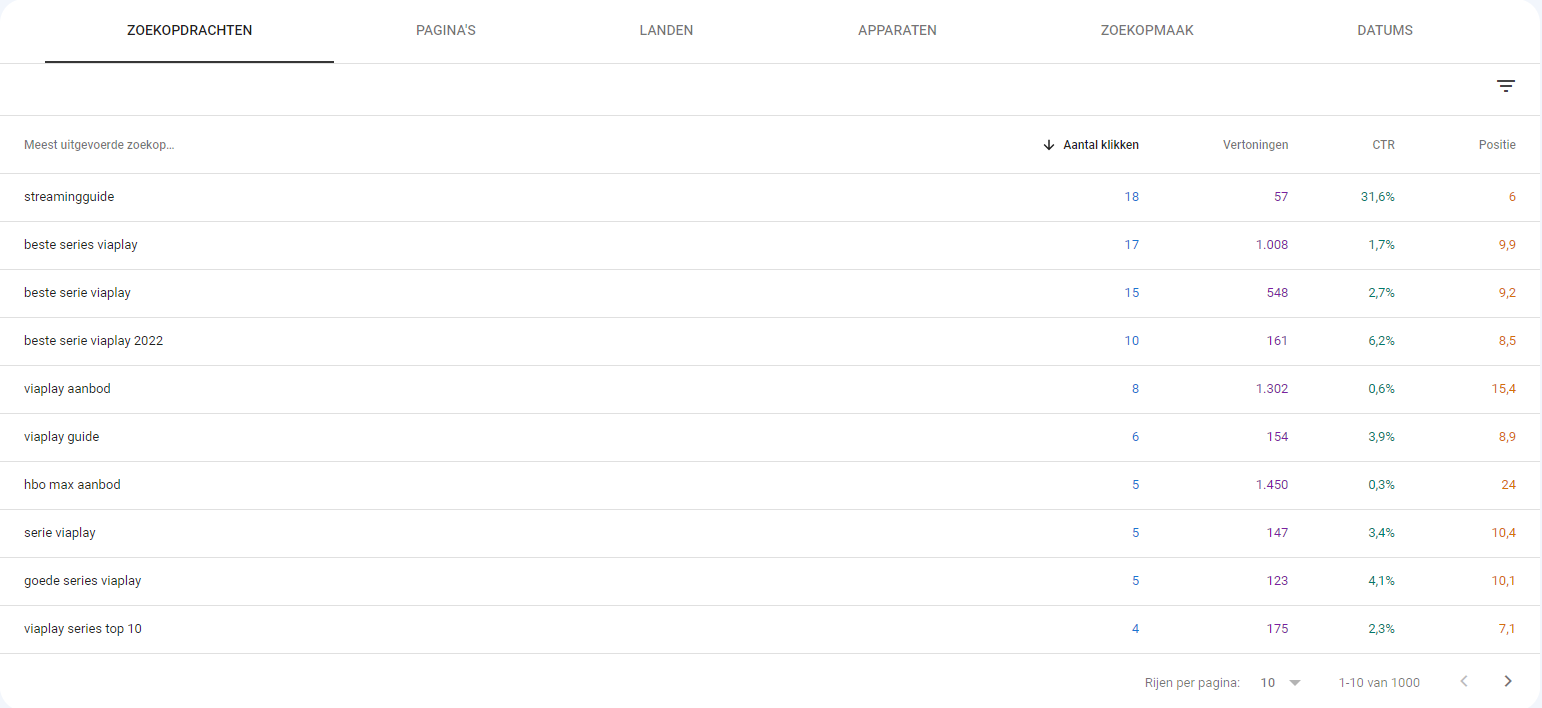Open the rows per page dropdown
The width and height of the screenshot is (1542, 708).
pyautogui.click(x=1281, y=682)
